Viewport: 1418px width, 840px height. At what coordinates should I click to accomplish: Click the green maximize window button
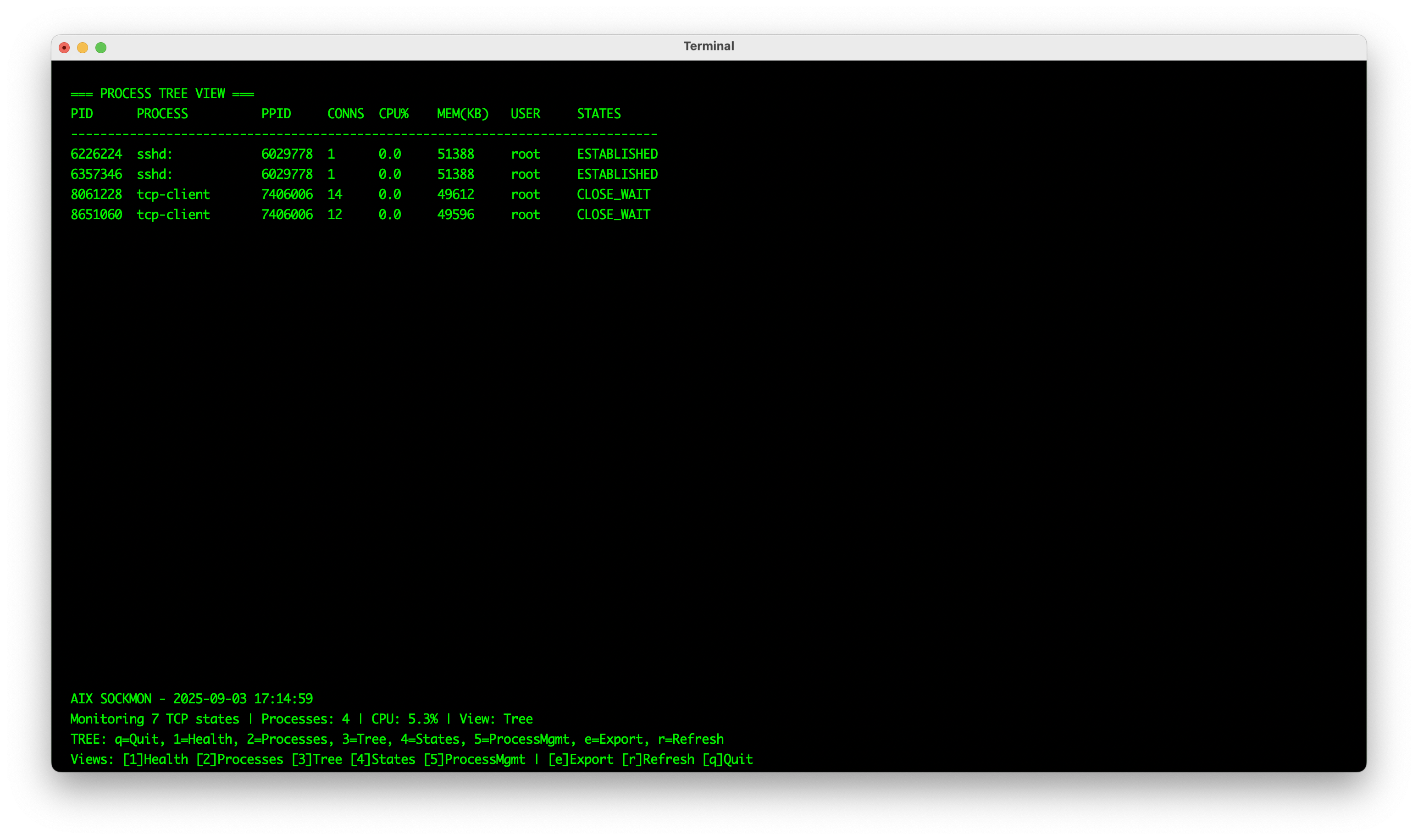(101, 48)
